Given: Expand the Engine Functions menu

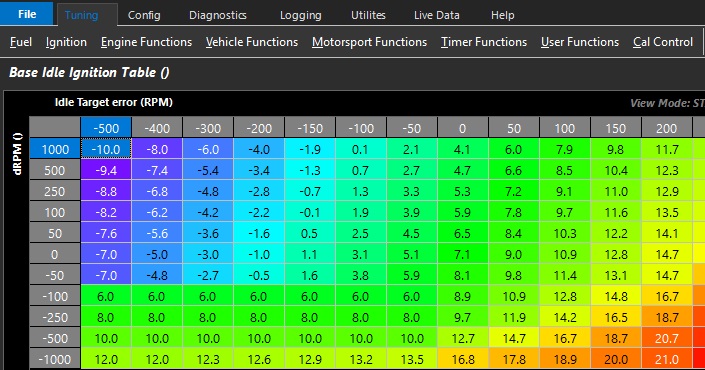Looking at the screenshot, I should pos(146,42).
